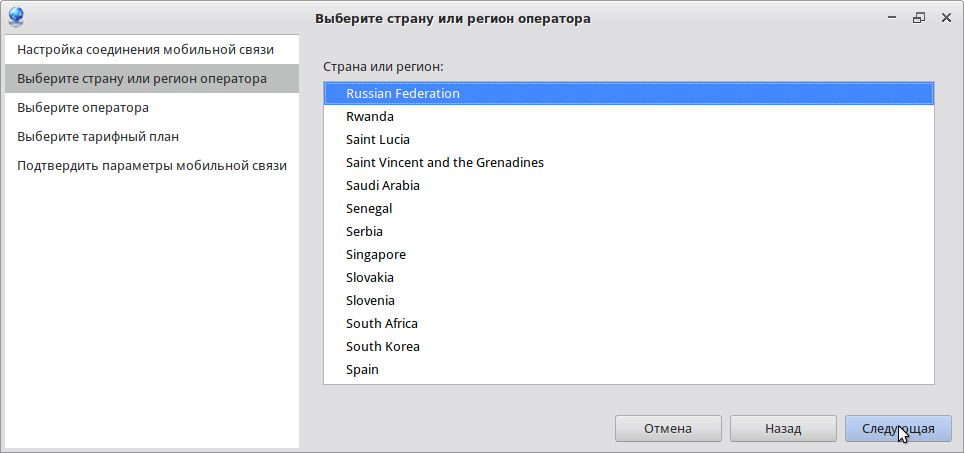Select Singapore as the region
Image resolution: width=964 pixels, height=453 pixels.
pyautogui.click(x=376, y=254)
